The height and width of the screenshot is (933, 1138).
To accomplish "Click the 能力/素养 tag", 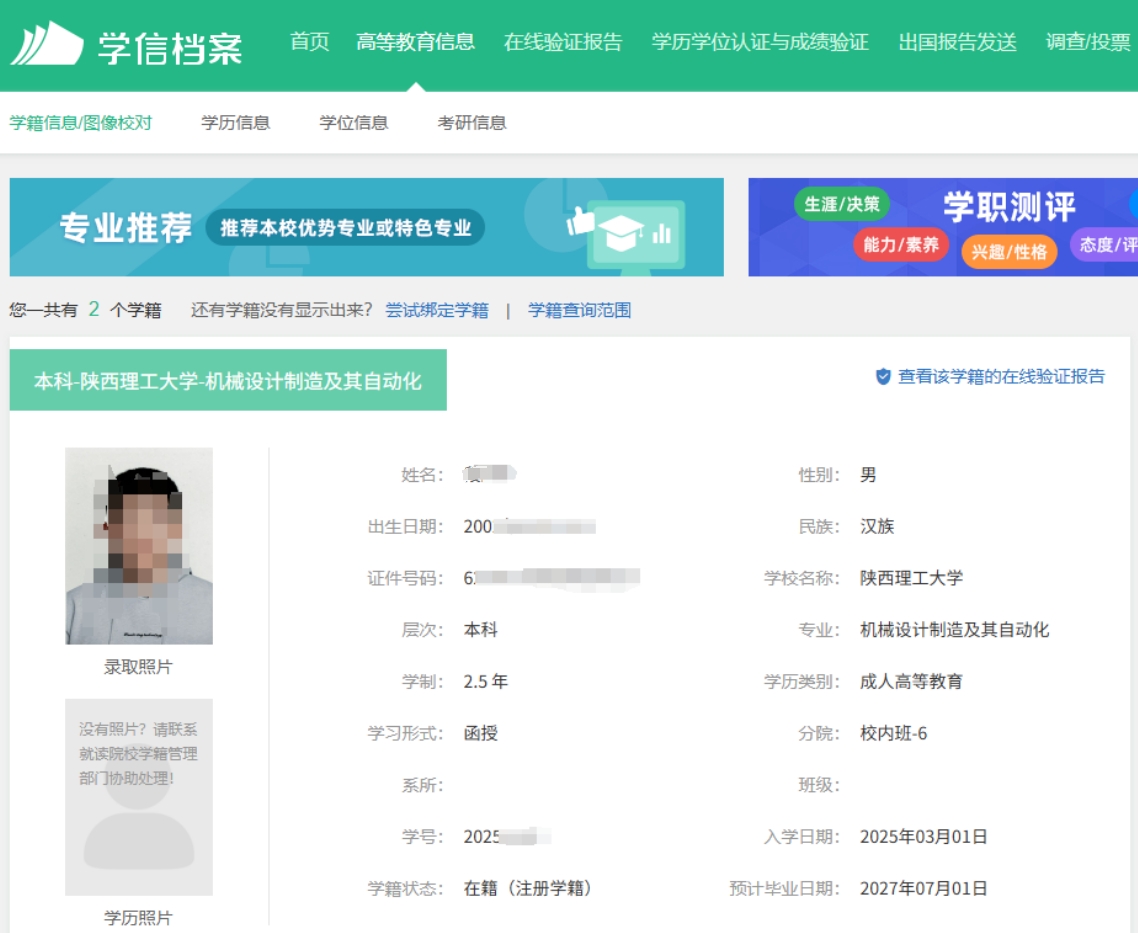I will pos(901,244).
